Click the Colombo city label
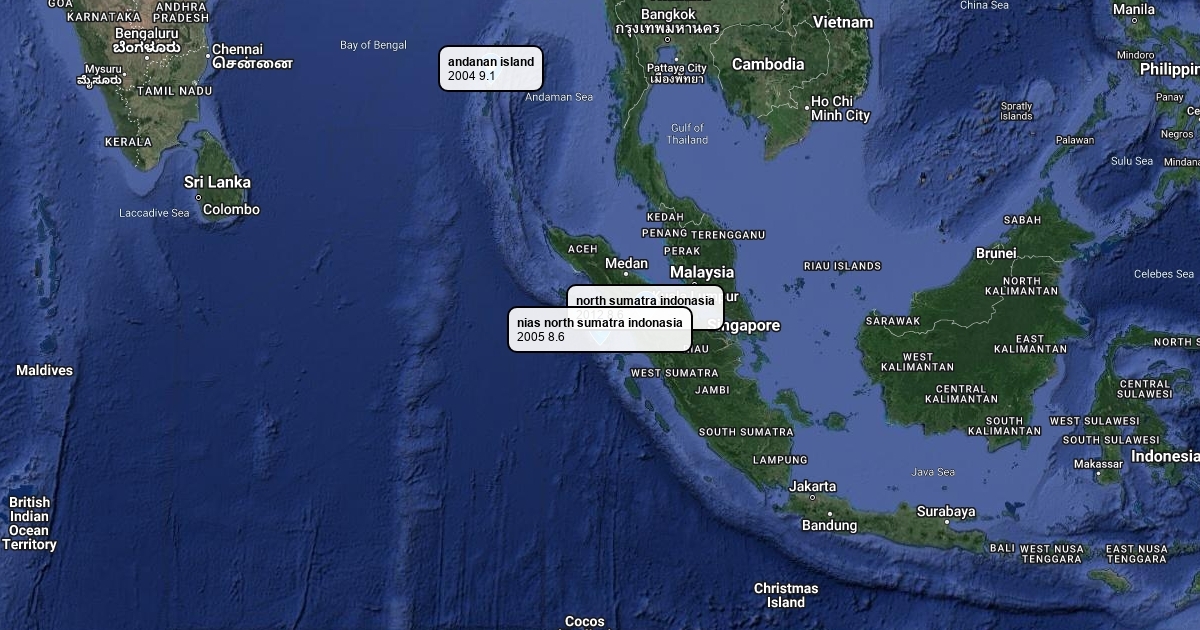This screenshot has height=630, width=1200. (x=232, y=209)
